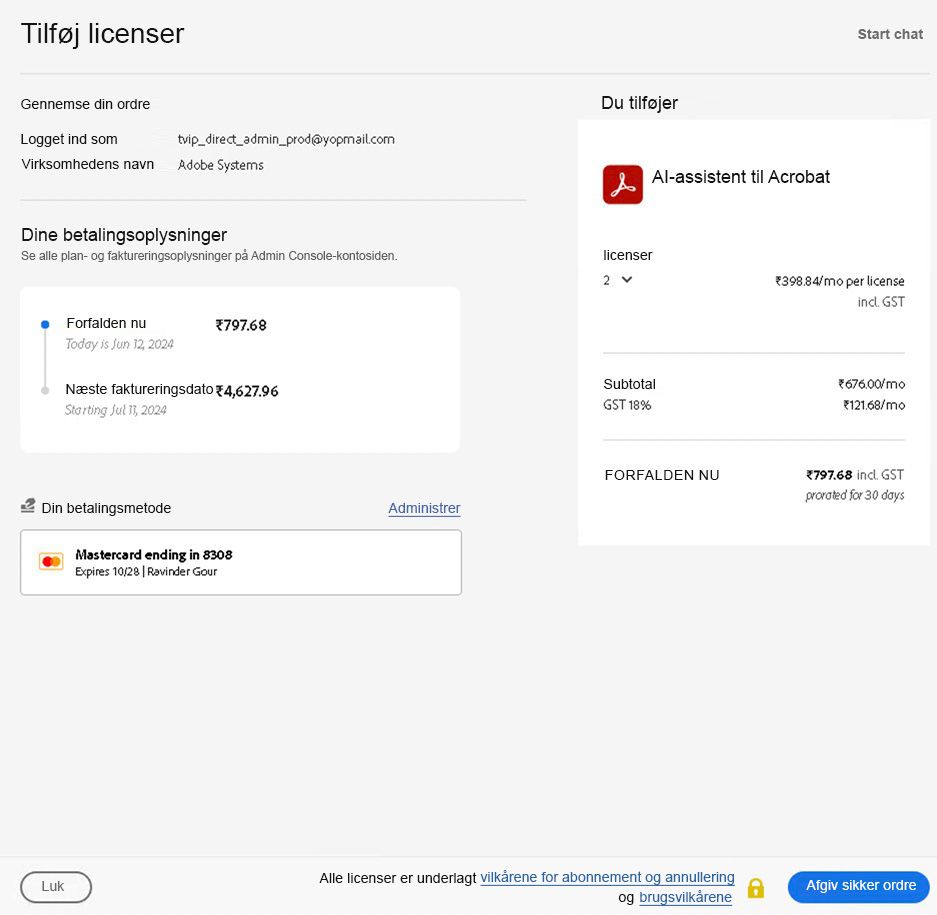Click the payment method card icon beside Din betalingsmetode
Image resolution: width=937 pixels, height=915 pixels.
[27, 505]
